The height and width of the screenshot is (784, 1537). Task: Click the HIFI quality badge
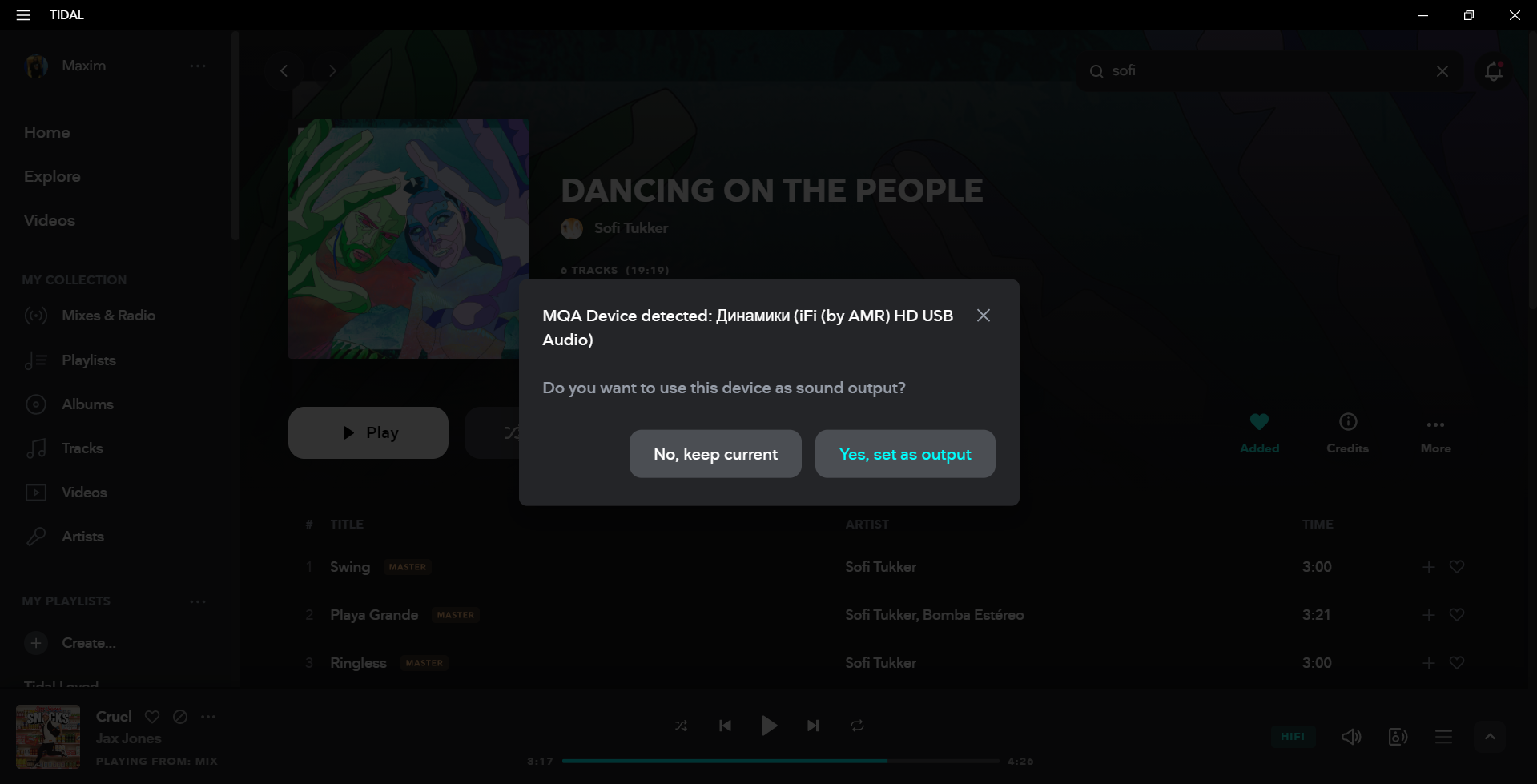pos(1293,737)
